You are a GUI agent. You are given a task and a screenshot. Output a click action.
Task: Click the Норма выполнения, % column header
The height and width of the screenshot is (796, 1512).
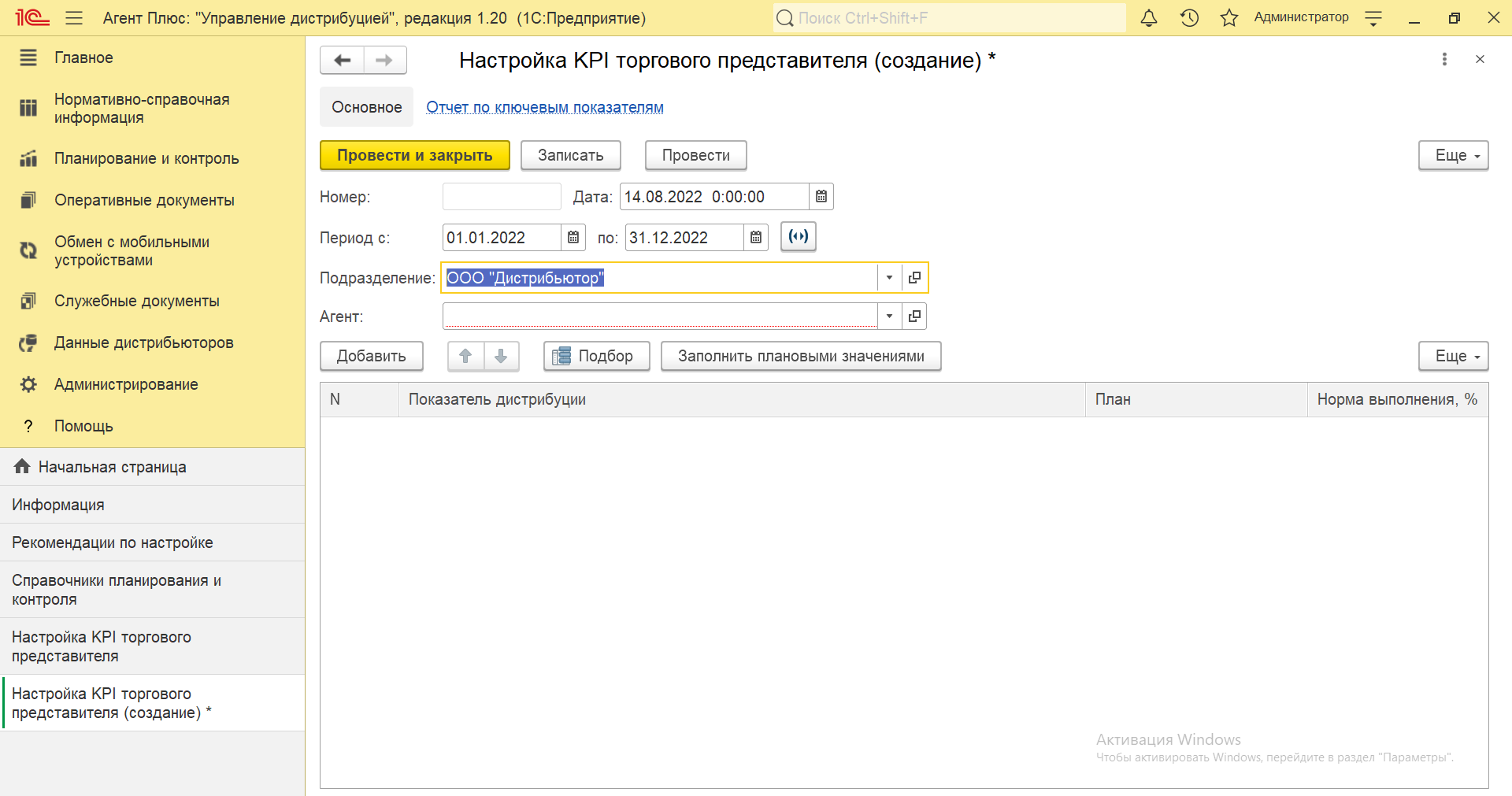point(1398,399)
